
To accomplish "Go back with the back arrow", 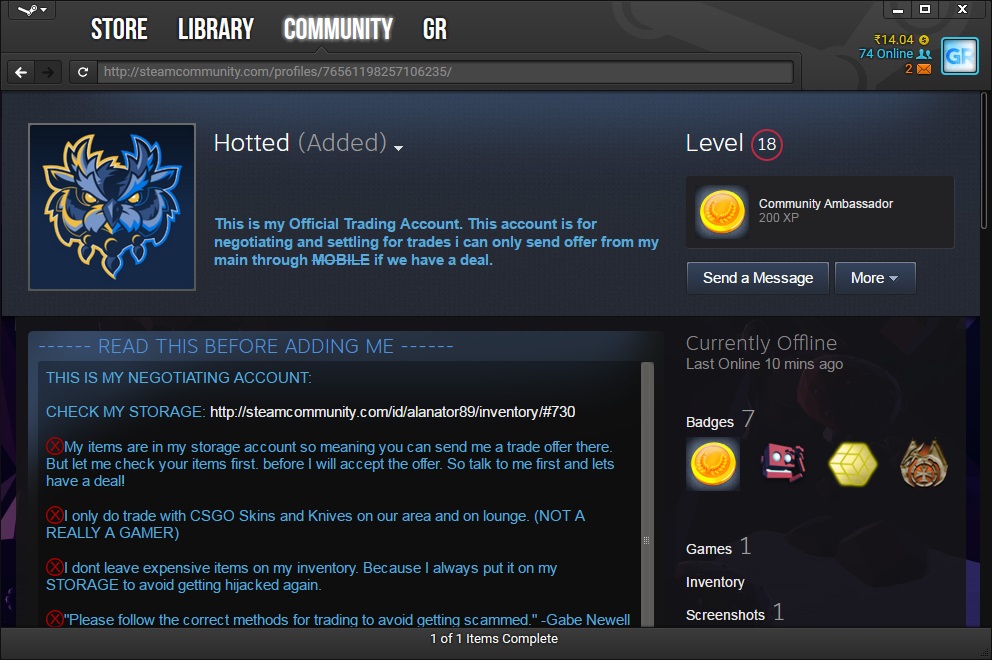I will click(21, 72).
